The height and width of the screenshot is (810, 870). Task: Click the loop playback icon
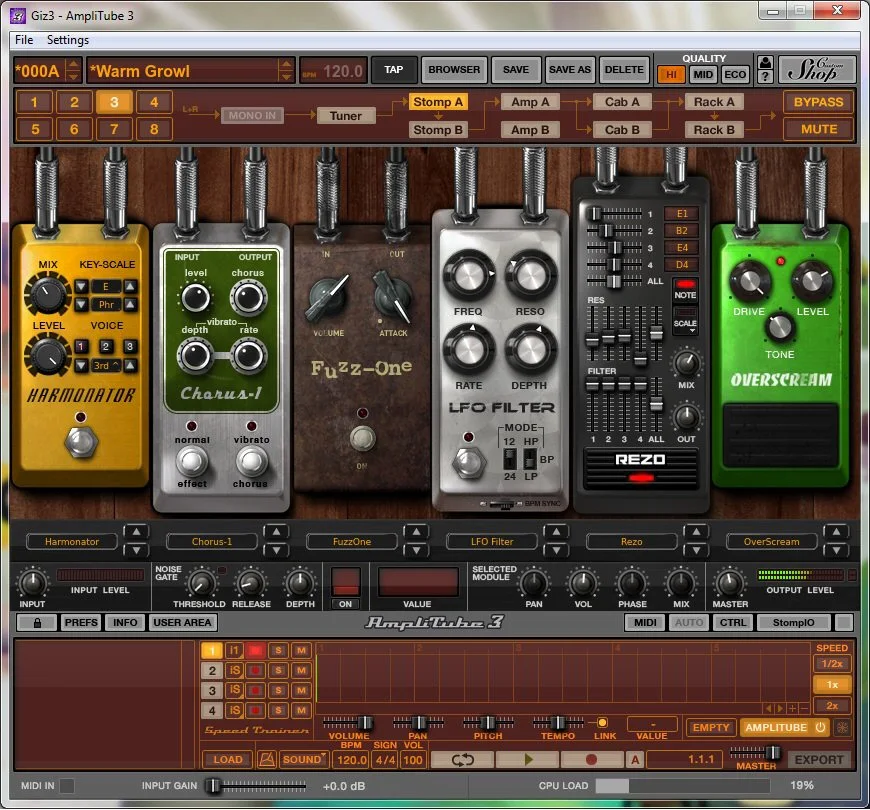pos(462,760)
